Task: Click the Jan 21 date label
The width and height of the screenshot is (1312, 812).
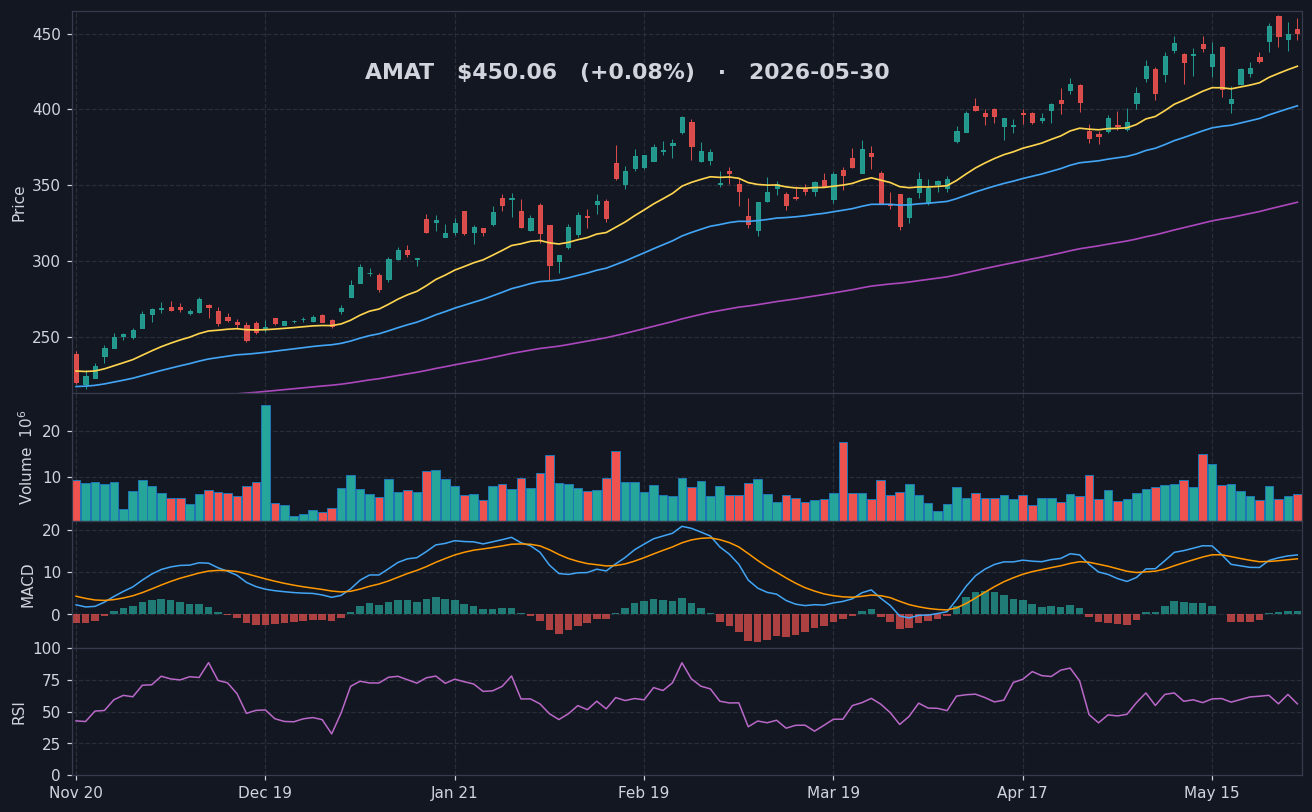Action: click(x=455, y=793)
